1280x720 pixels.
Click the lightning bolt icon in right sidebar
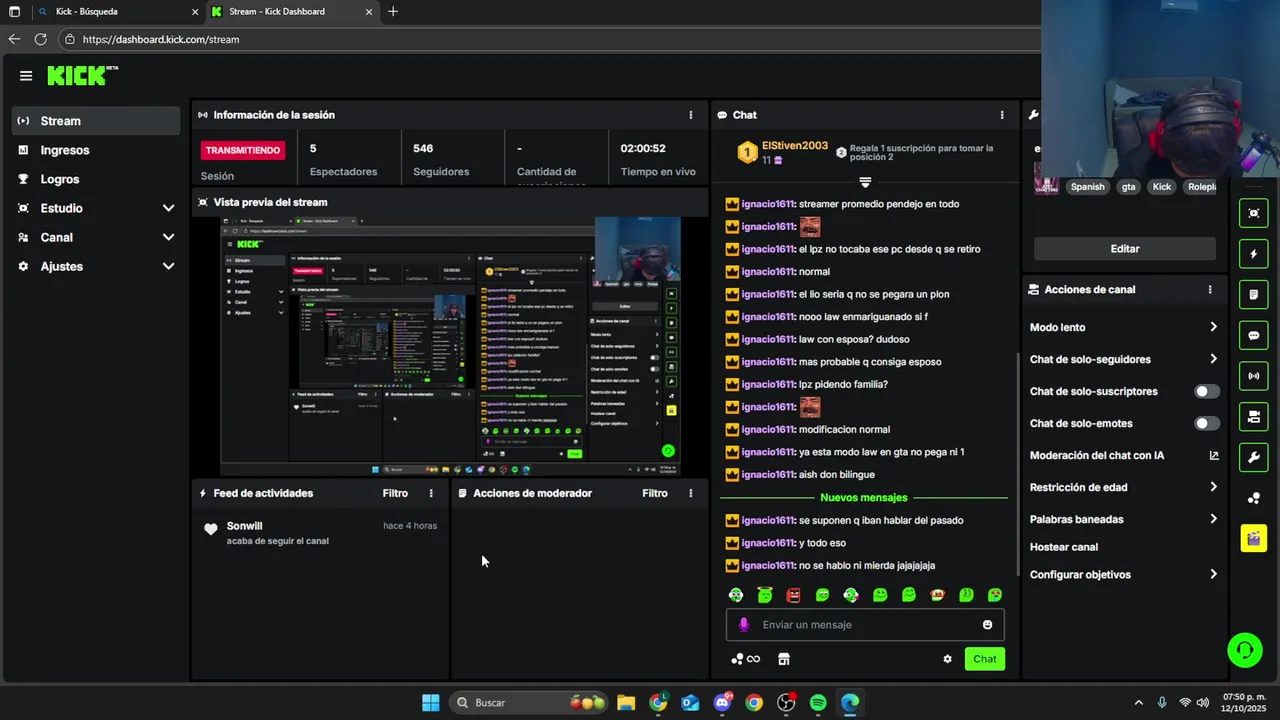1254,254
